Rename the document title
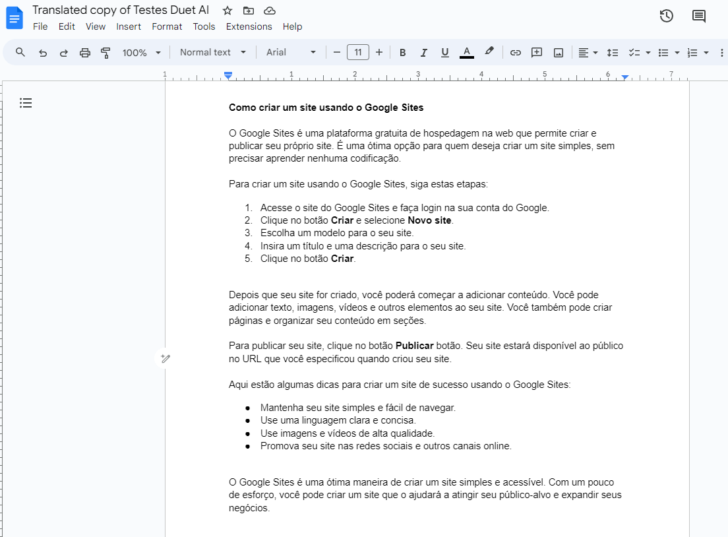Viewport: 728px width, 537px height. [121, 10]
